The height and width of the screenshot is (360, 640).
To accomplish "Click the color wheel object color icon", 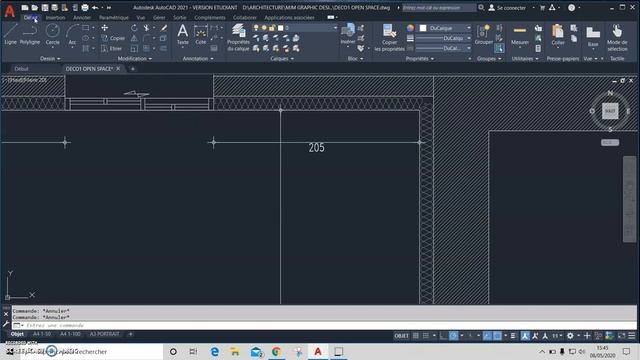I will click(410, 28).
